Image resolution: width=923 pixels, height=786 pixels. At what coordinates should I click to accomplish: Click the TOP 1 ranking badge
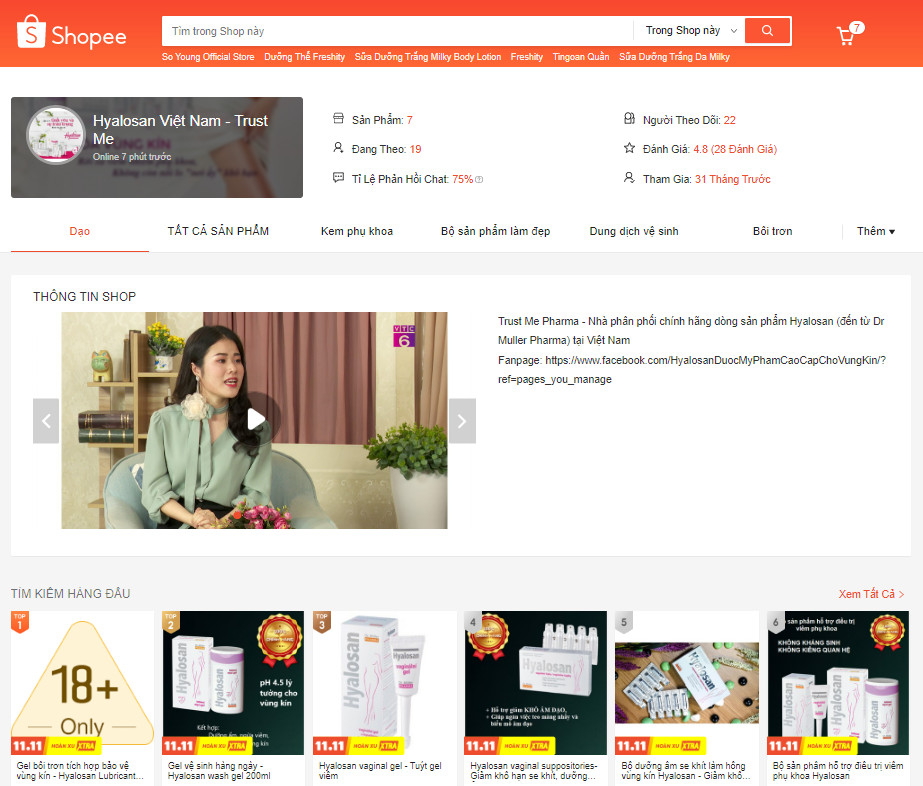pos(20,621)
